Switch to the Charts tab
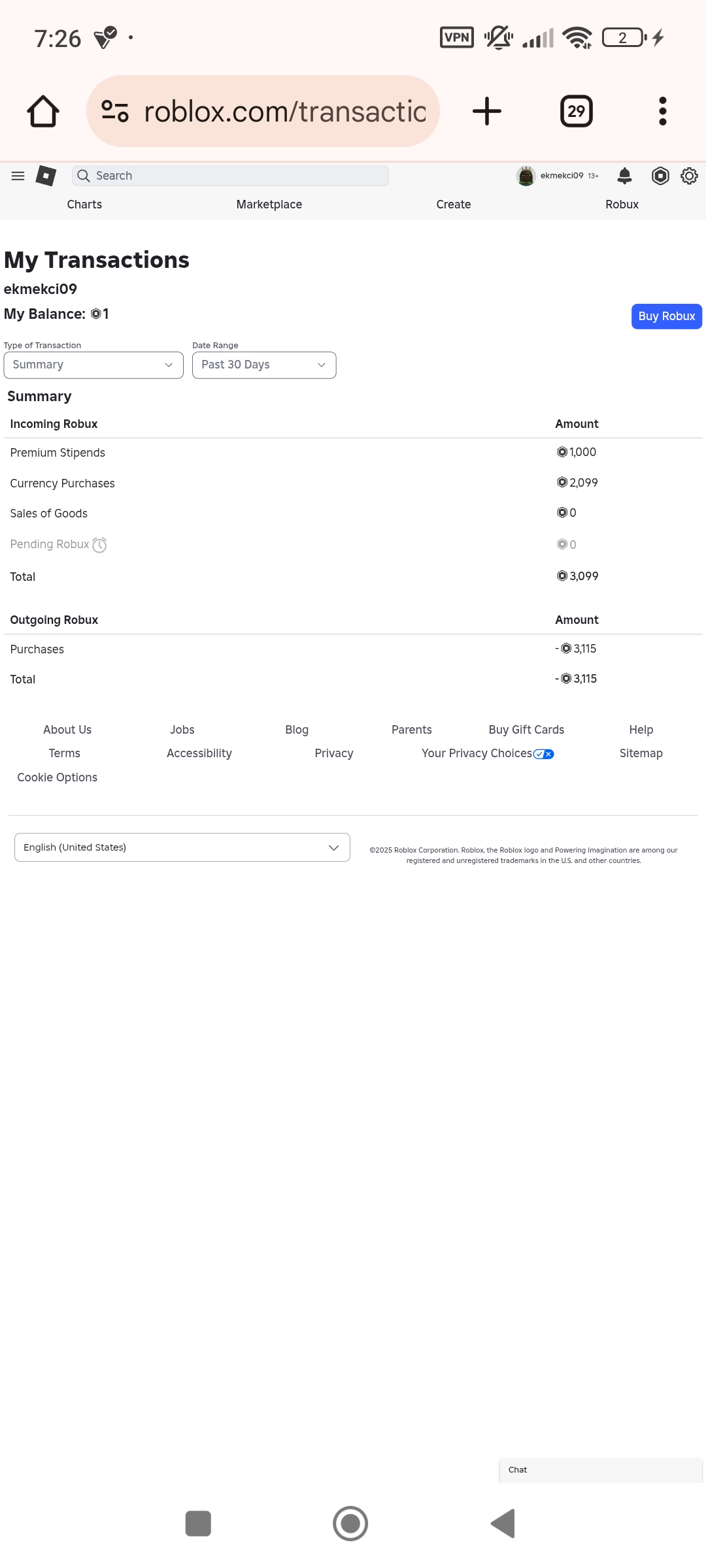 pos(84,204)
